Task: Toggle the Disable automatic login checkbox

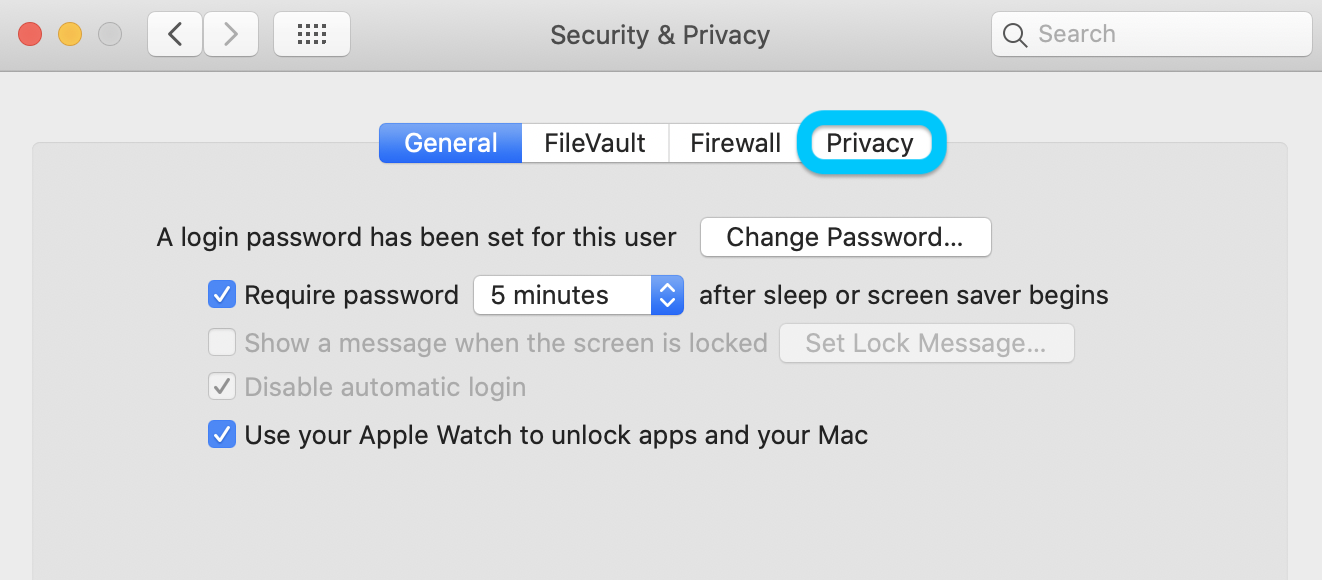Action: [x=221, y=387]
